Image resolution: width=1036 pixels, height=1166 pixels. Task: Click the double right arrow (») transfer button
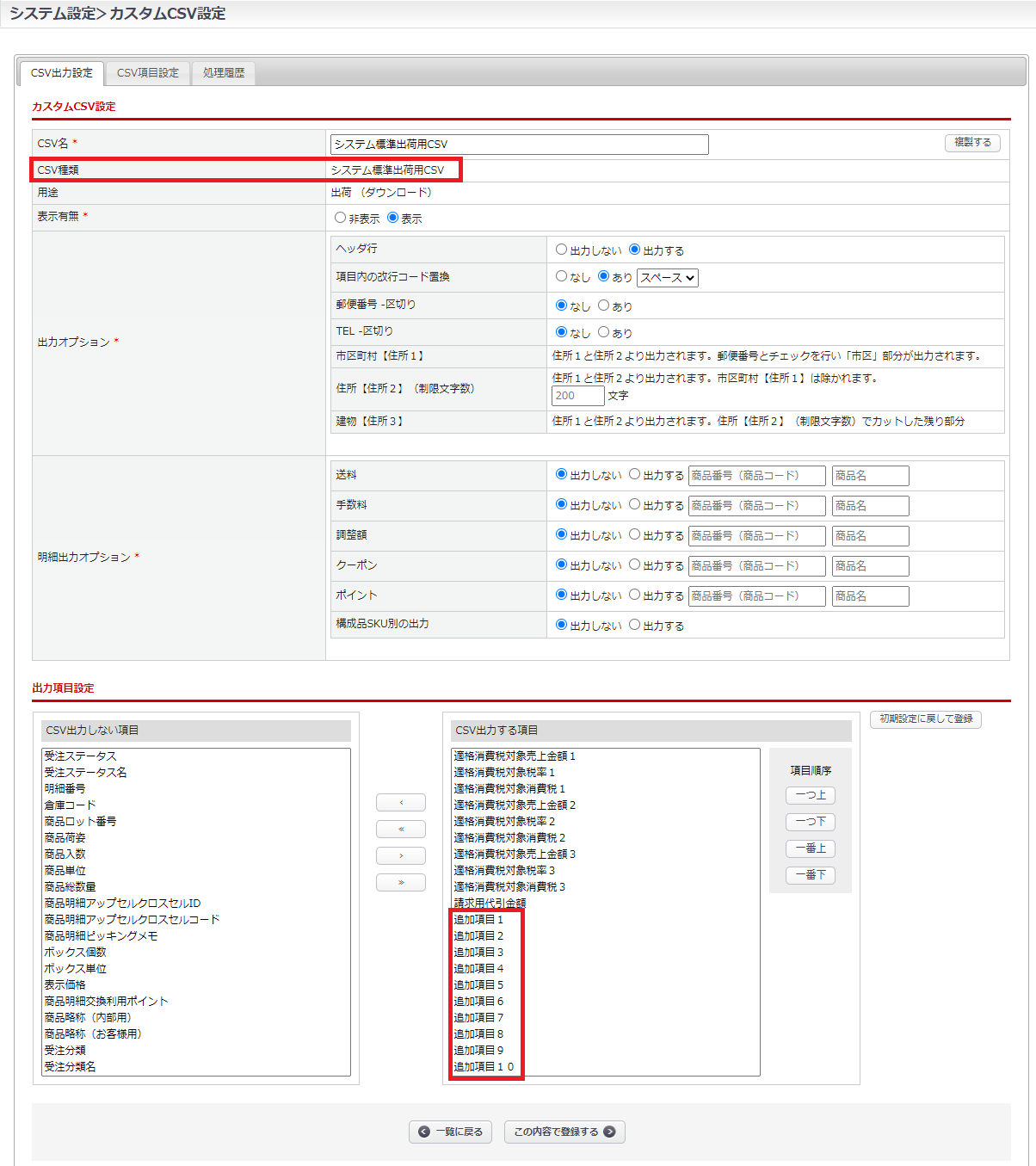point(400,883)
